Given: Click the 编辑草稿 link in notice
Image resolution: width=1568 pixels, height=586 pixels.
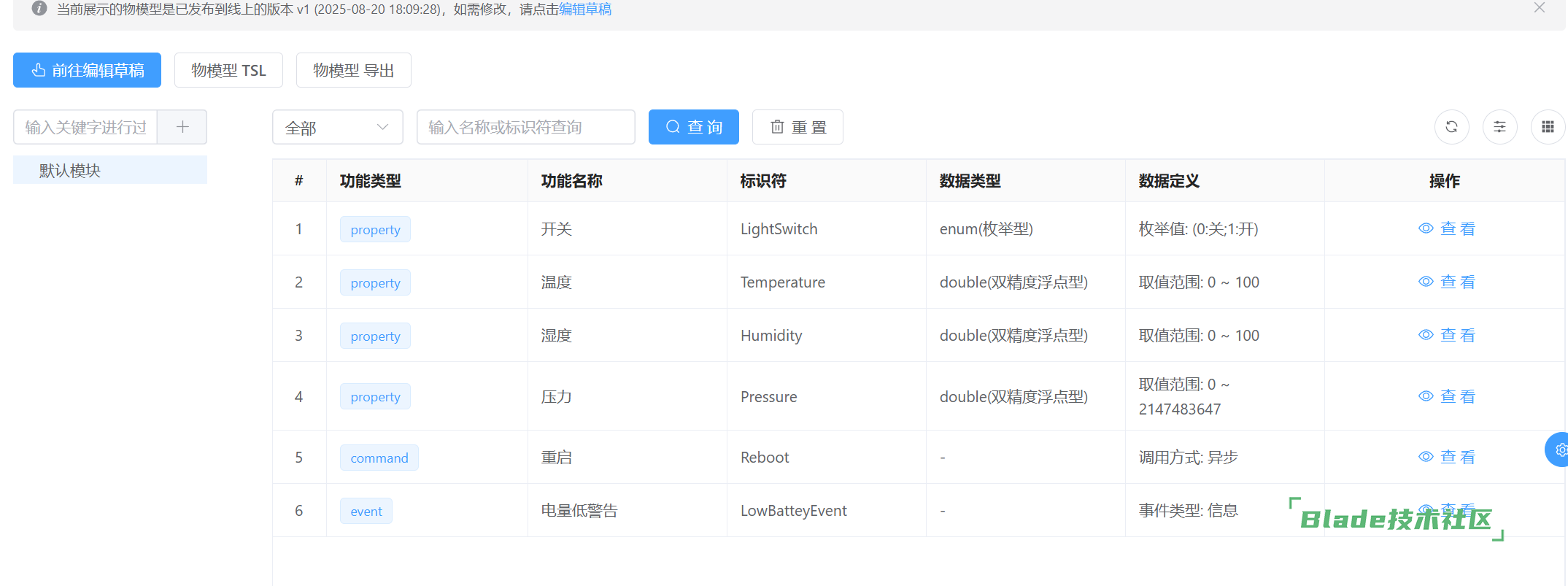Looking at the screenshot, I should tap(585, 9).
